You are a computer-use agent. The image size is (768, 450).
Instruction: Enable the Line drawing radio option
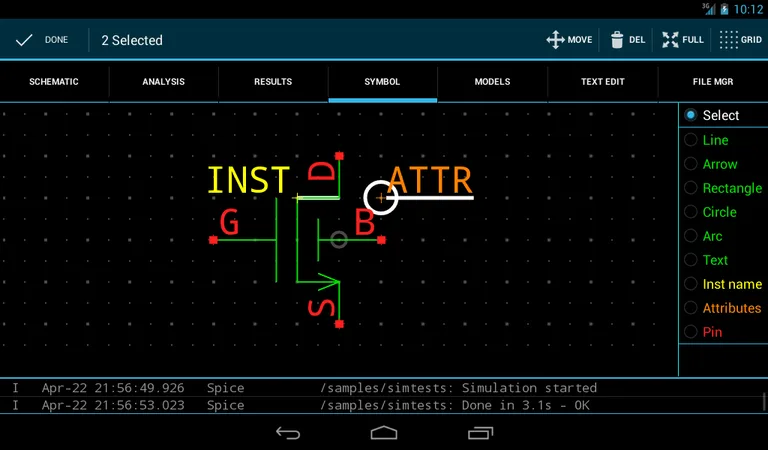(691, 140)
